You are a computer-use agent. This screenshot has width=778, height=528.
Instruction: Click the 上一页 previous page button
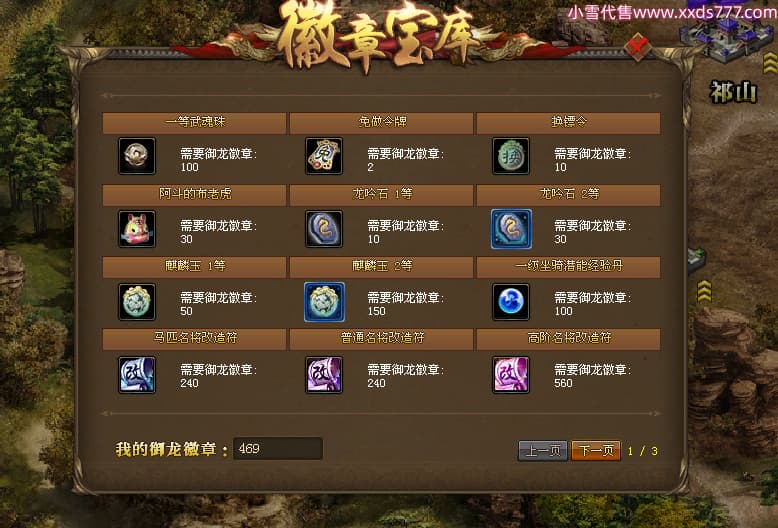543,451
